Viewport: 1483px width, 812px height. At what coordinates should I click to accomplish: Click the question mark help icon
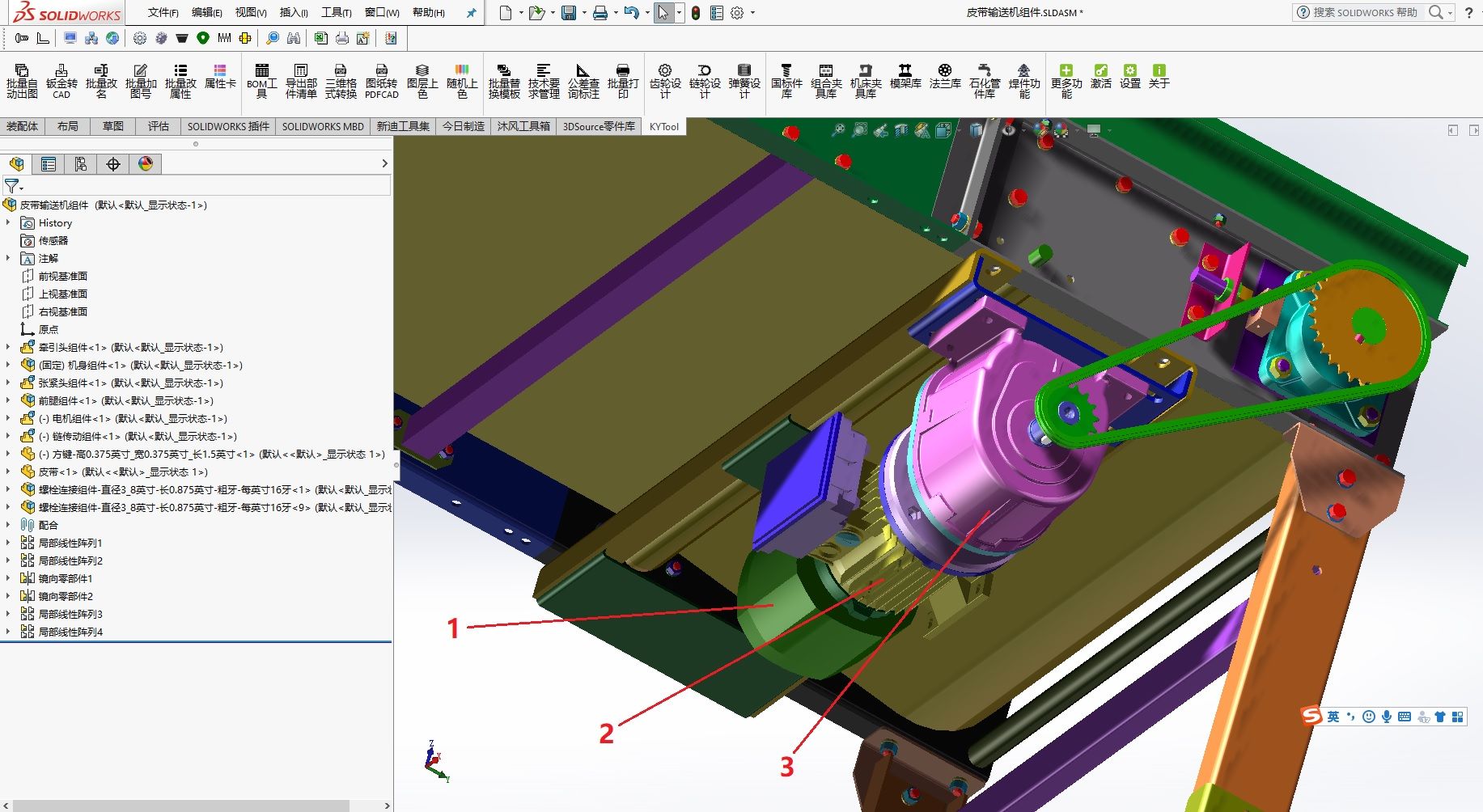coord(1468,12)
